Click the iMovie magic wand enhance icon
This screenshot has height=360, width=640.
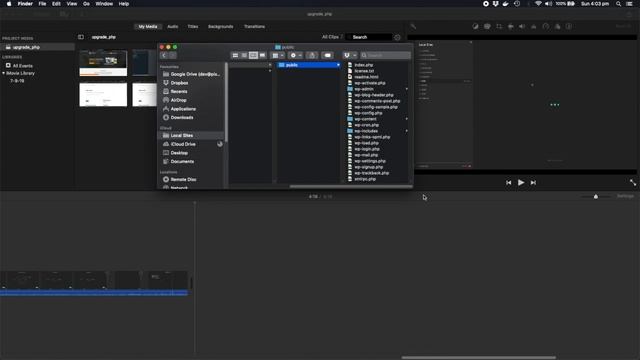(413, 27)
